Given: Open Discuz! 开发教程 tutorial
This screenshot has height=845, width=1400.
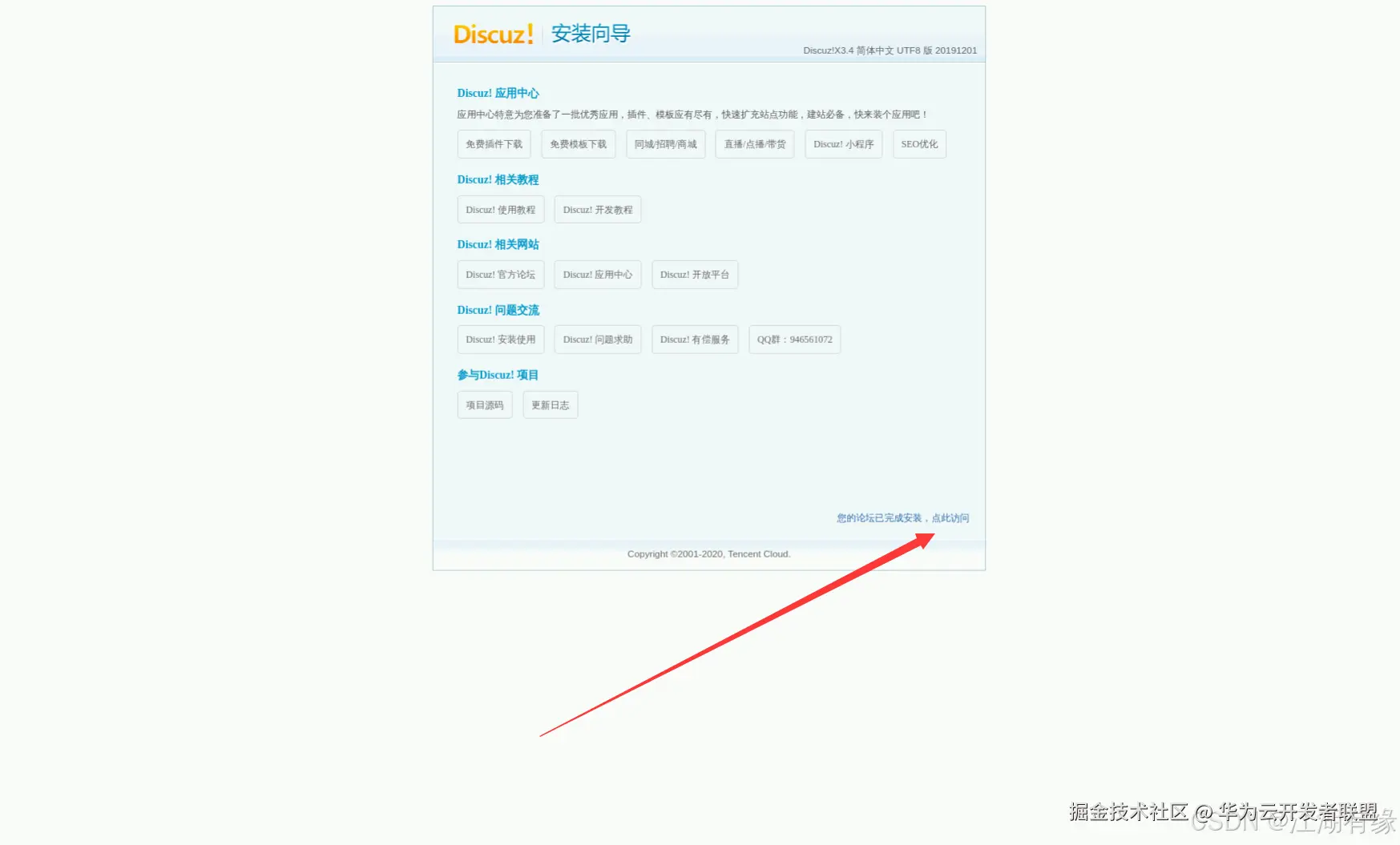Looking at the screenshot, I should click(x=598, y=210).
